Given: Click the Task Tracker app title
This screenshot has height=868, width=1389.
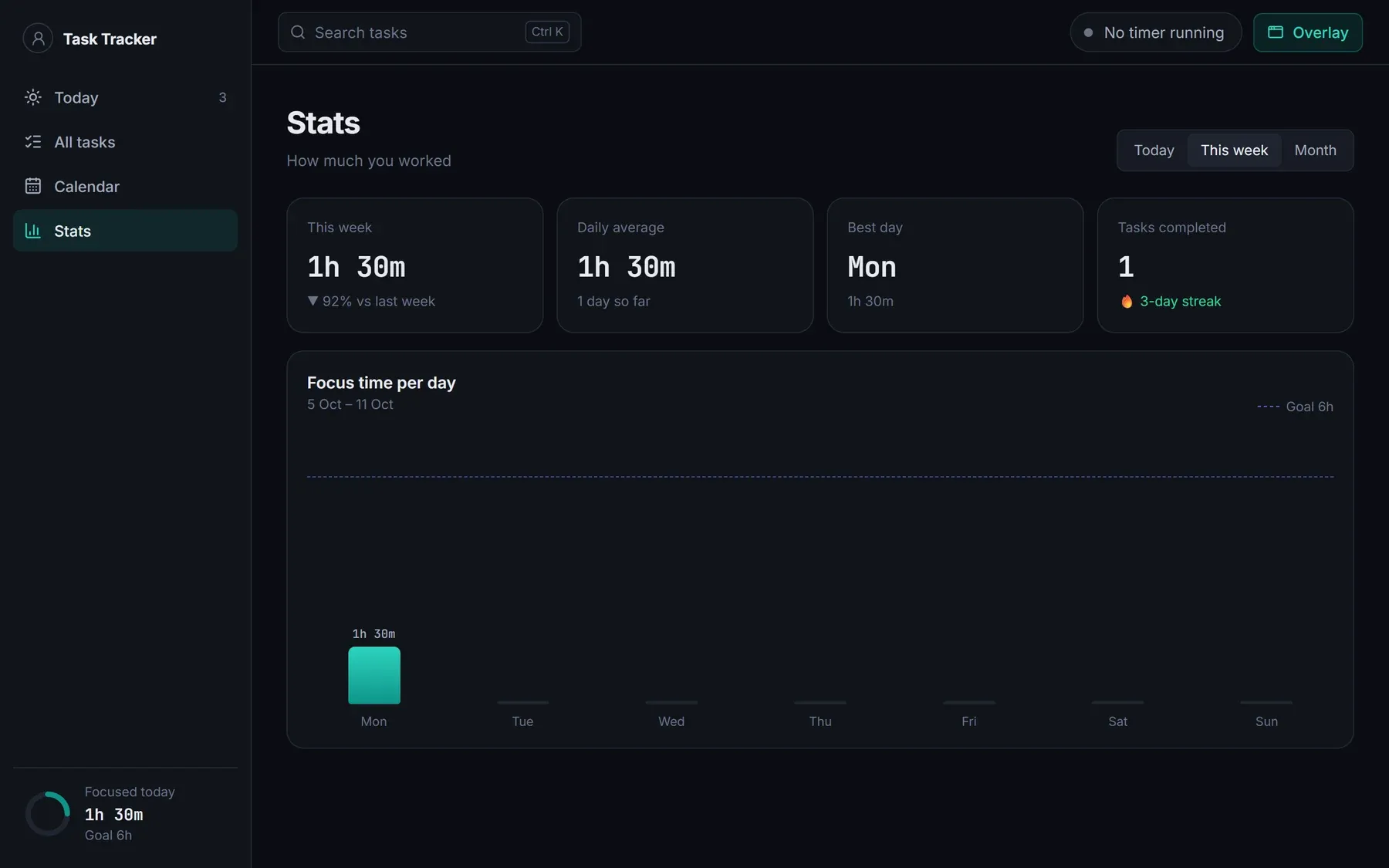Looking at the screenshot, I should pos(110,39).
